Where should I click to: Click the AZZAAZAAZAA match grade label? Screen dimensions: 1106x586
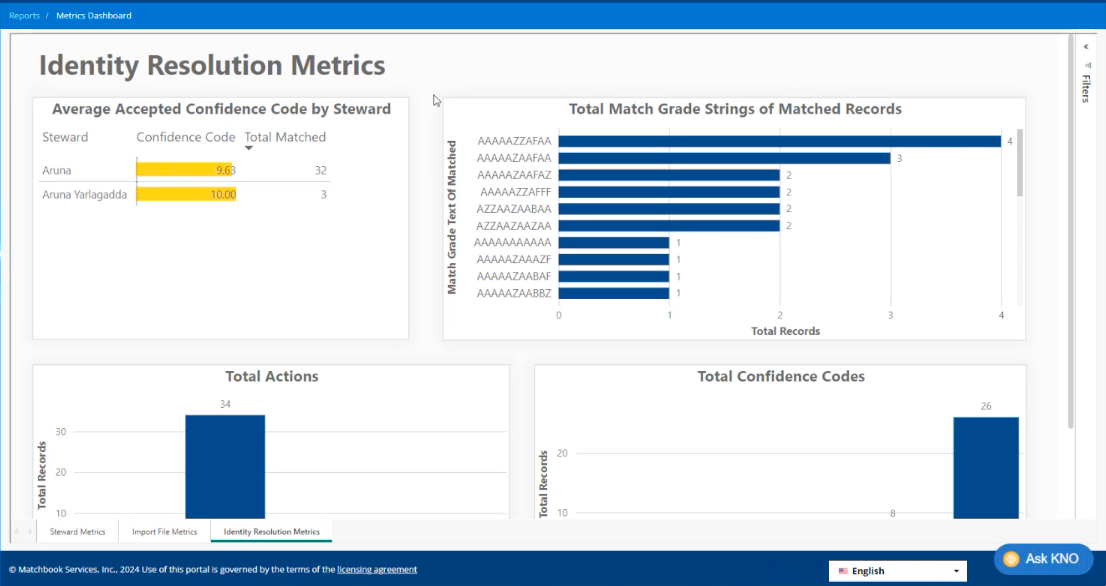tap(514, 226)
